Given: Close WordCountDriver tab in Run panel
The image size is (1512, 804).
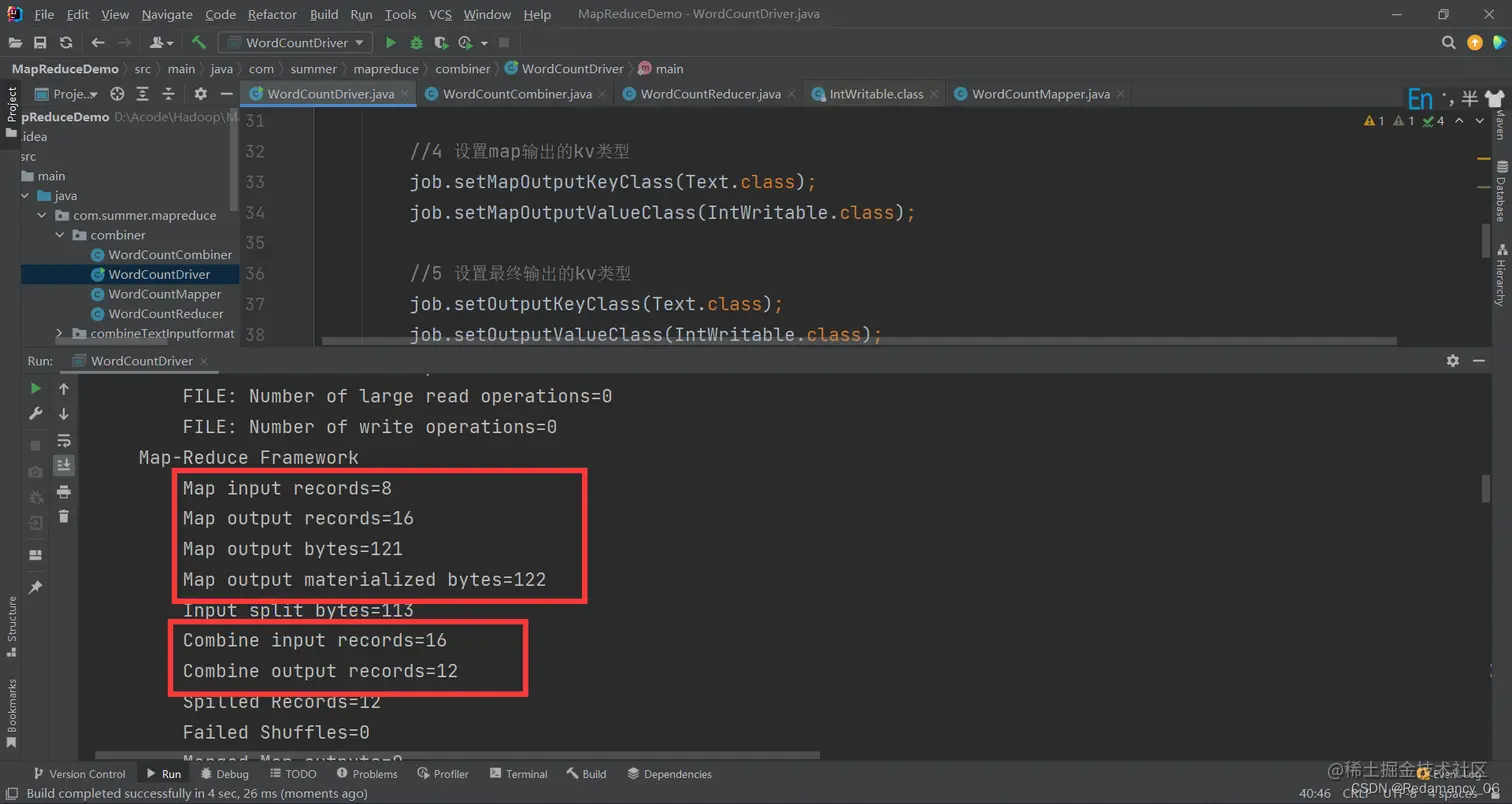Looking at the screenshot, I should (x=203, y=361).
